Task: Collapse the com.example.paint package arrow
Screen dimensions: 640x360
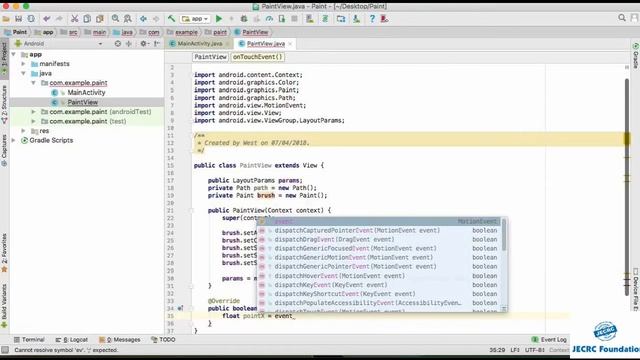Action: pos(33,83)
